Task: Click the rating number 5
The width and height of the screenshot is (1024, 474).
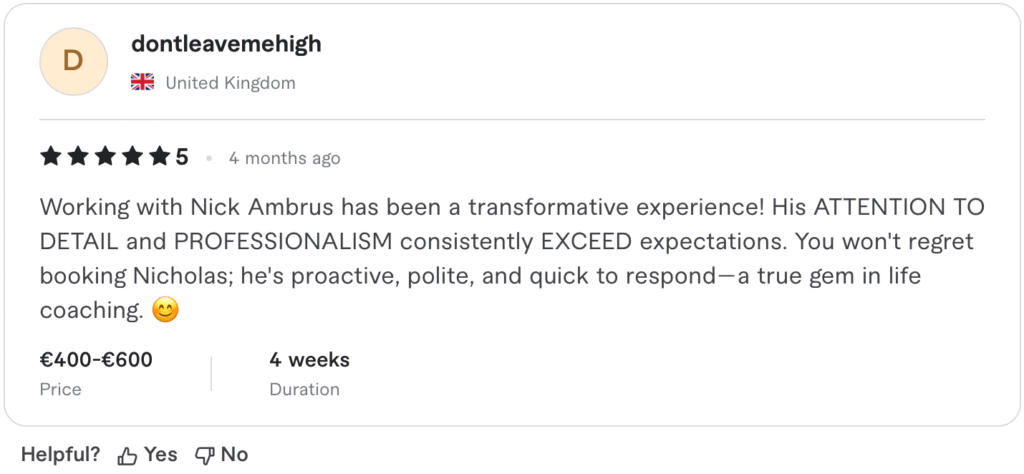Action: pyautogui.click(x=182, y=157)
